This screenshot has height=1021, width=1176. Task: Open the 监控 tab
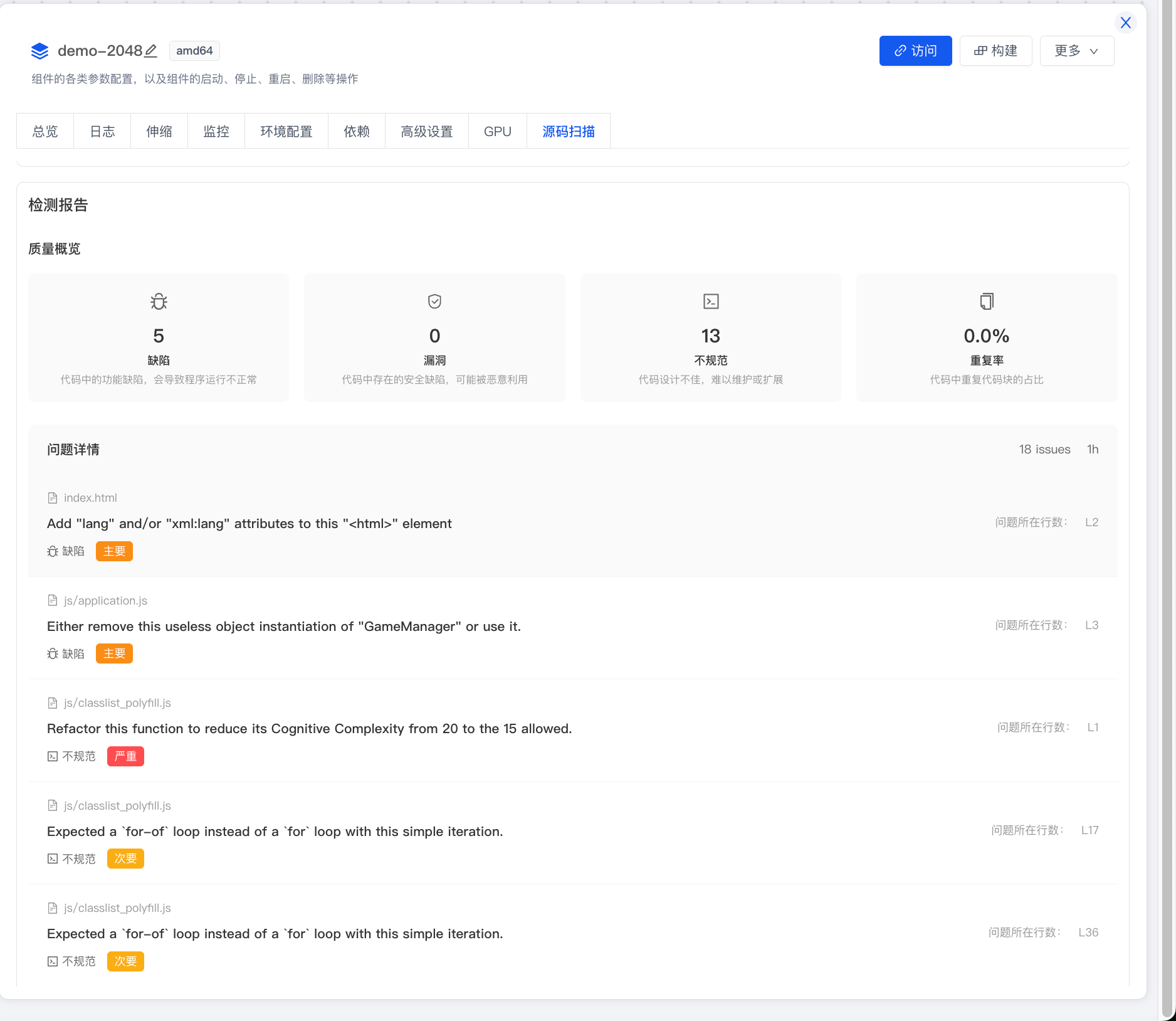[216, 132]
